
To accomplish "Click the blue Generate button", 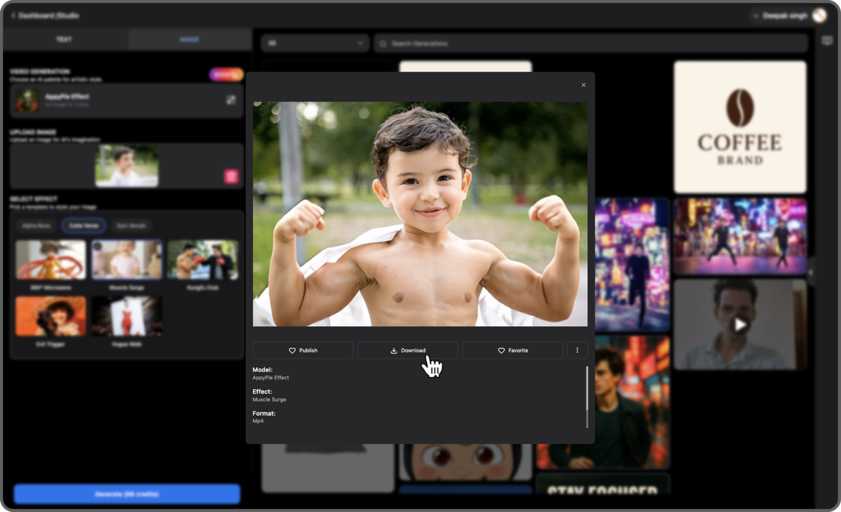I will coord(127,494).
